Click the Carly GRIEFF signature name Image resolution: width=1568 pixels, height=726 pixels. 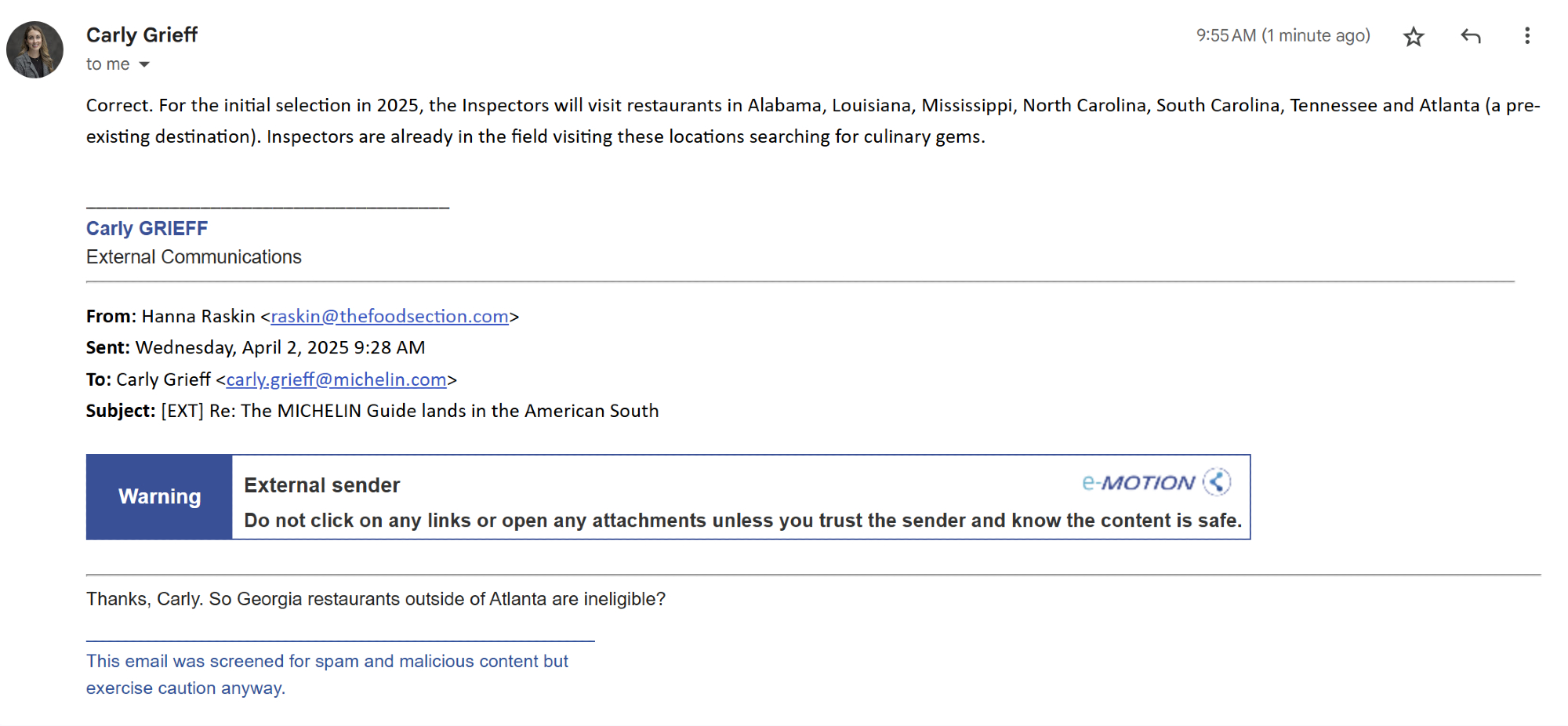coord(147,229)
